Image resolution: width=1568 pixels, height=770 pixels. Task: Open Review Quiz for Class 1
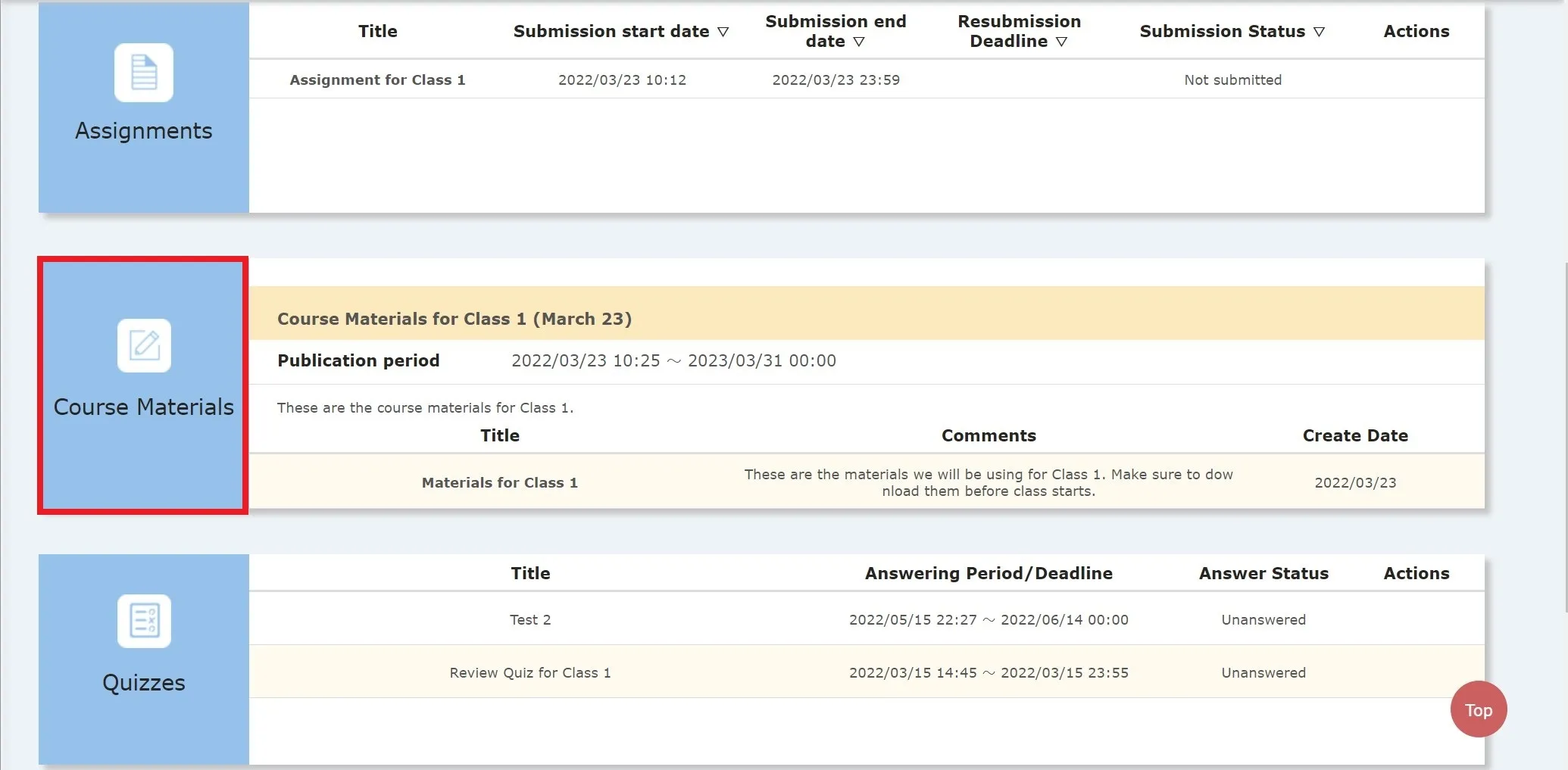(x=529, y=672)
